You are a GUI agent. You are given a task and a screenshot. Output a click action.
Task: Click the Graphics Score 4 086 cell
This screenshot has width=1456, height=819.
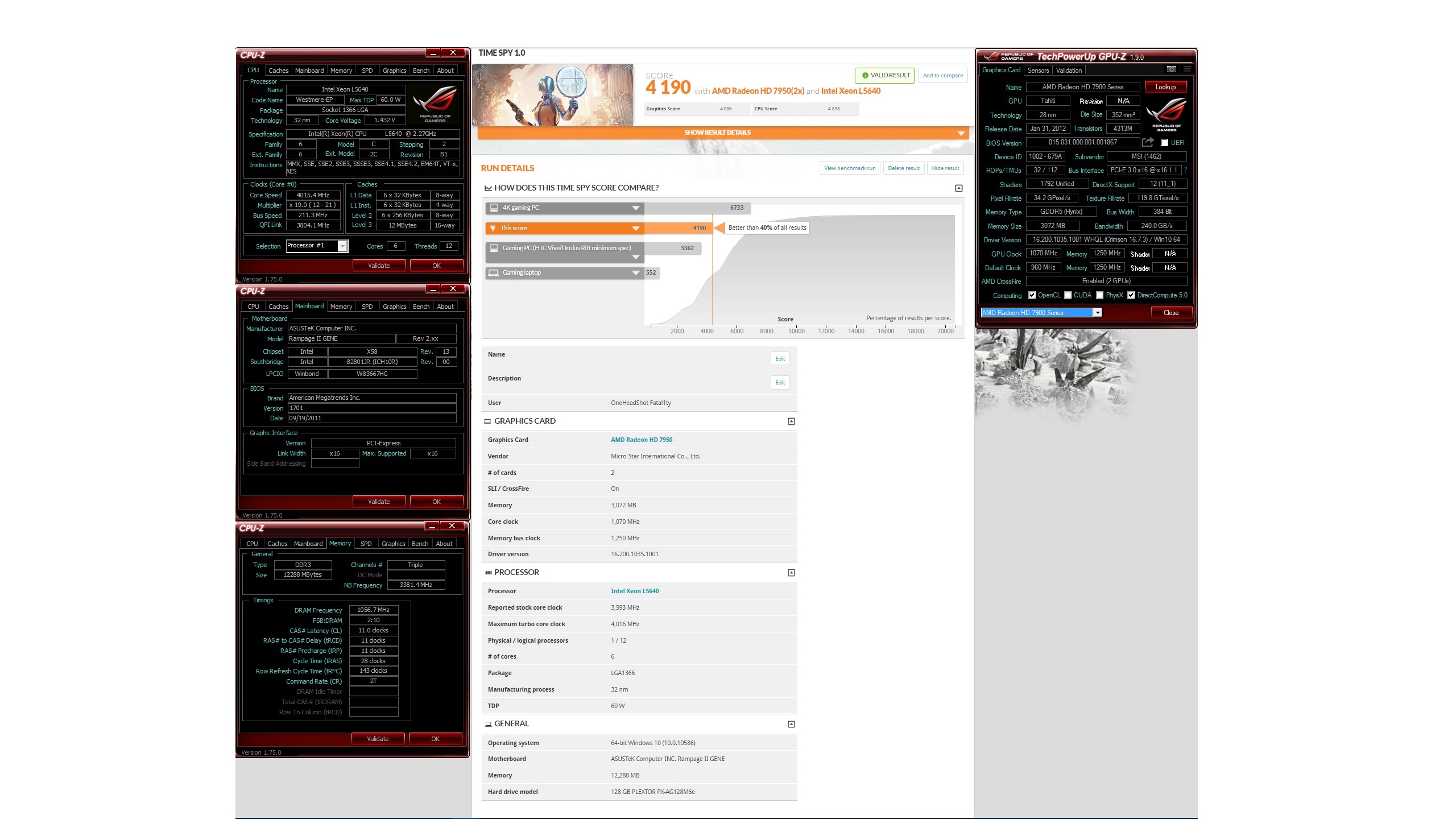[697, 109]
